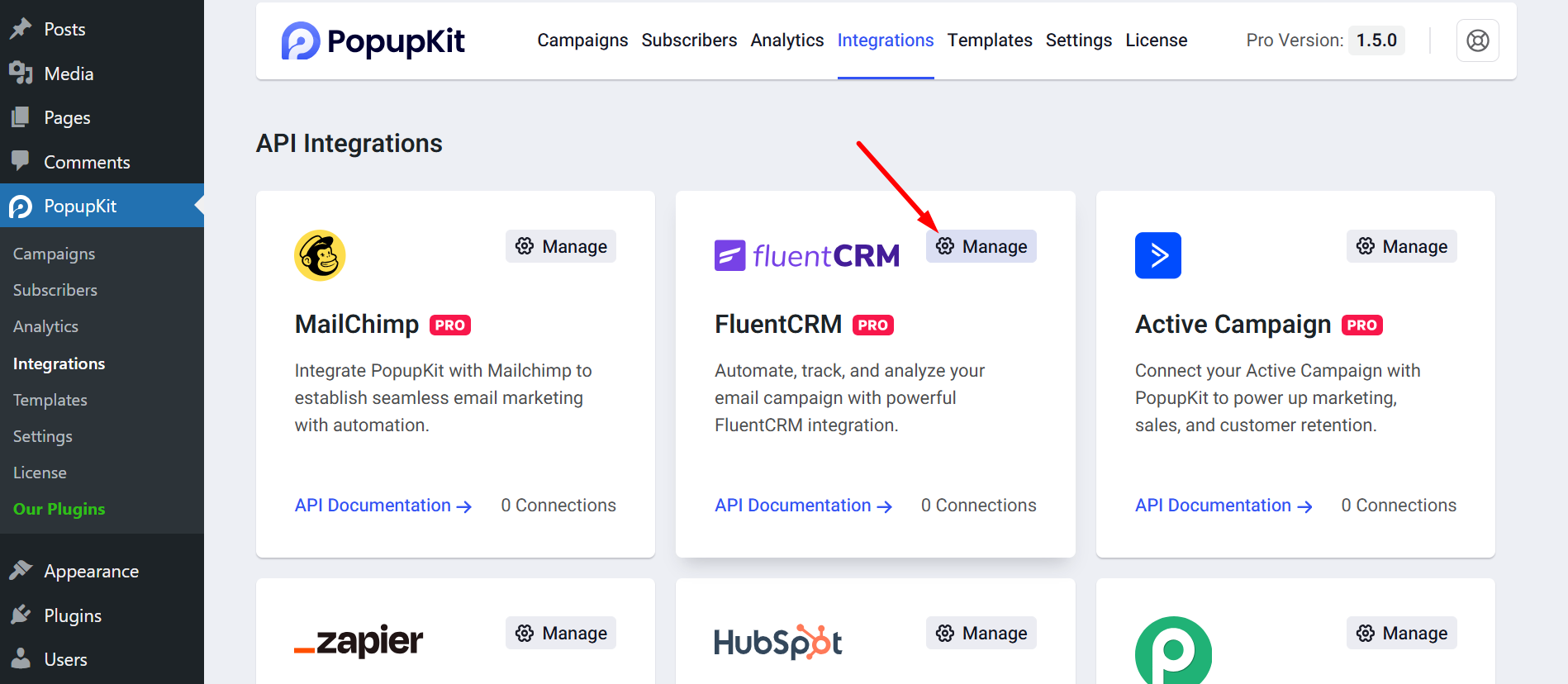
Task: Click the Zapier logo
Action: [359, 641]
